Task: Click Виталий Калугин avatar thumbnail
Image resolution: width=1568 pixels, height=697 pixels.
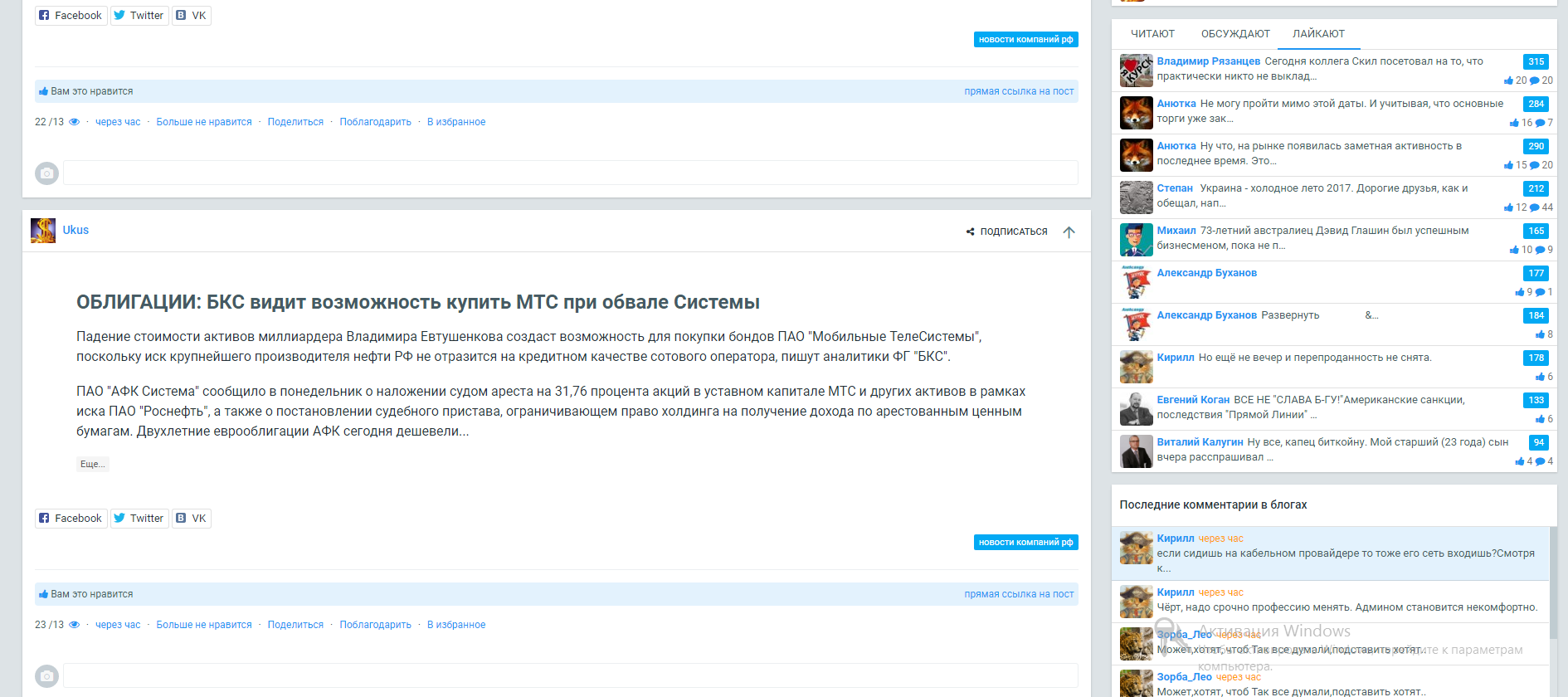Action: 1136,451
